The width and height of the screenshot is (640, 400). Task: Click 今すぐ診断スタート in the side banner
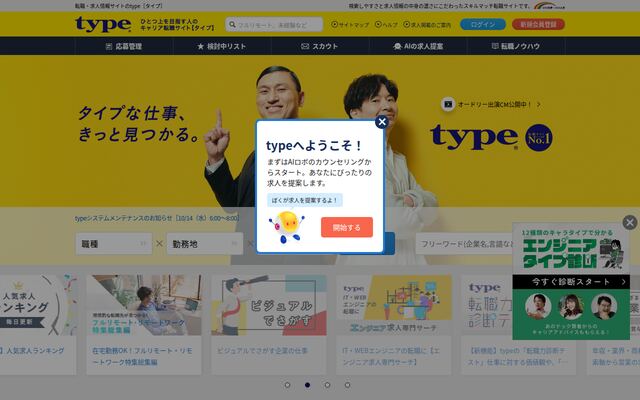tap(571, 282)
